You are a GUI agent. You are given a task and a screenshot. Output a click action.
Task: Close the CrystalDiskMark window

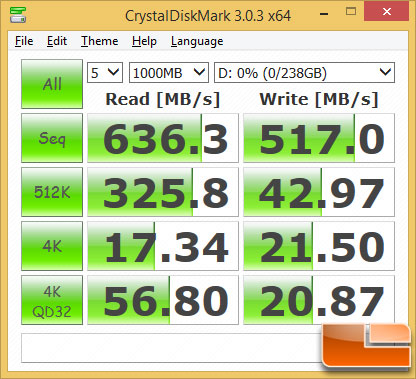(x=387, y=12)
